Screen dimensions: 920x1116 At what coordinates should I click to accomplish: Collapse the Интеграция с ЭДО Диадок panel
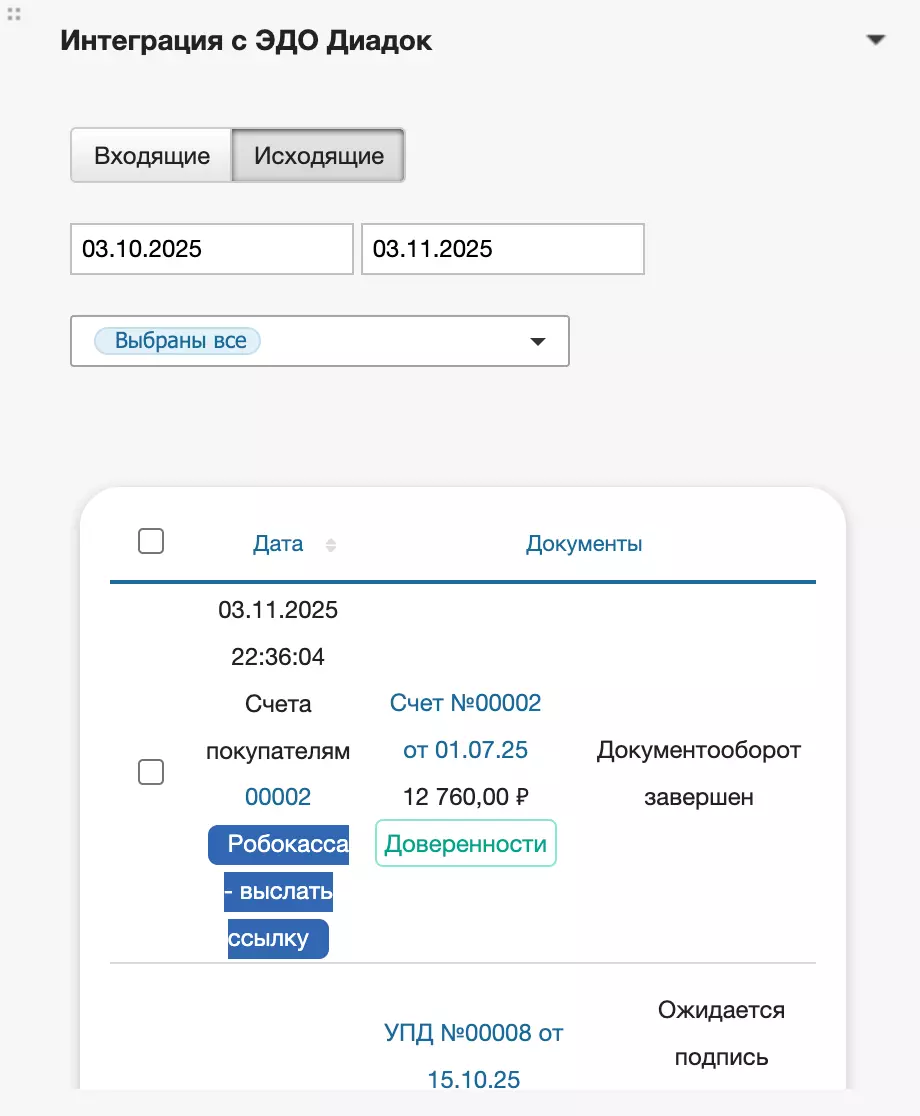[876, 40]
